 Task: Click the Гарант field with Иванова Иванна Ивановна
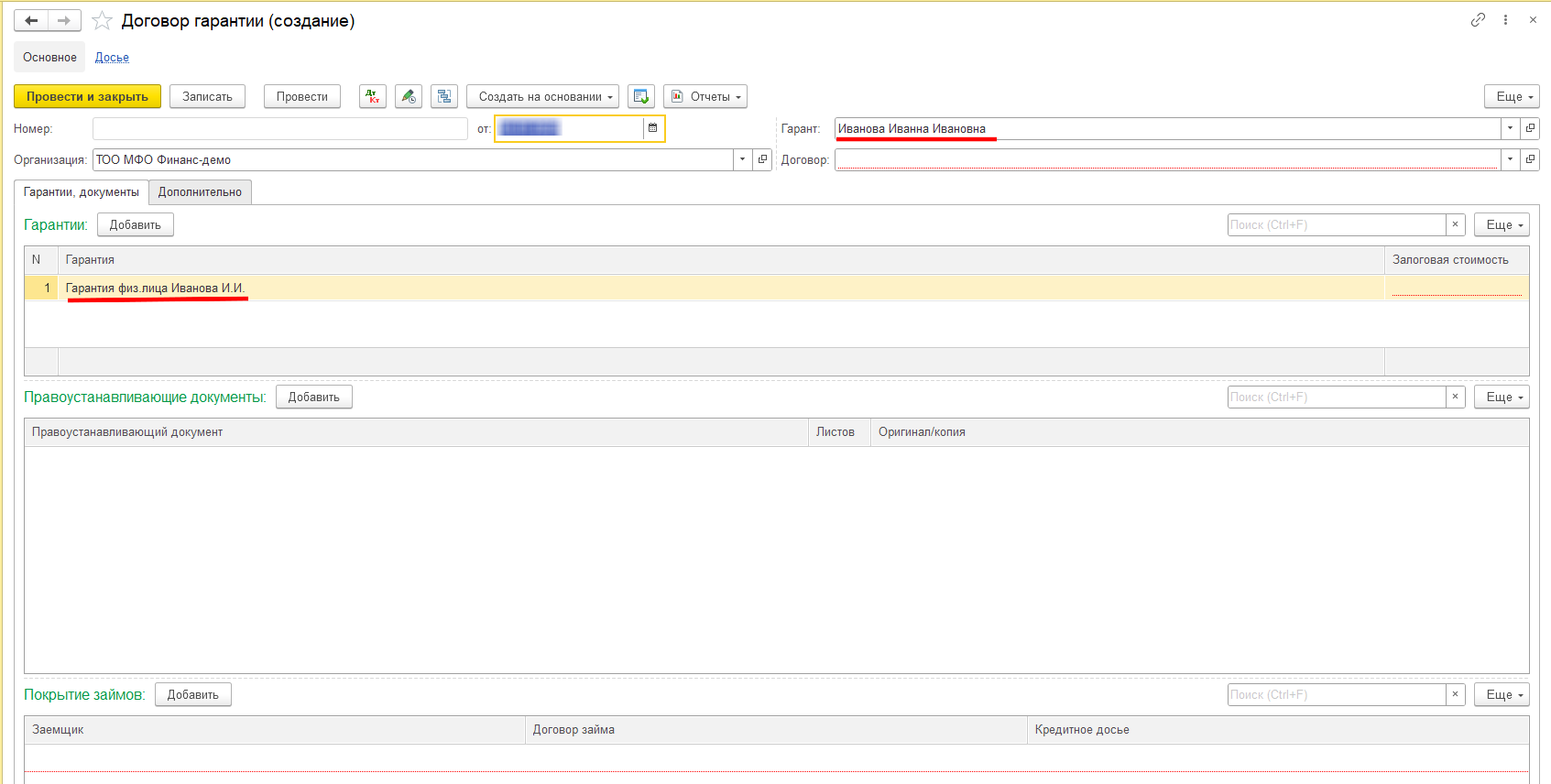pyautogui.click(x=1167, y=128)
